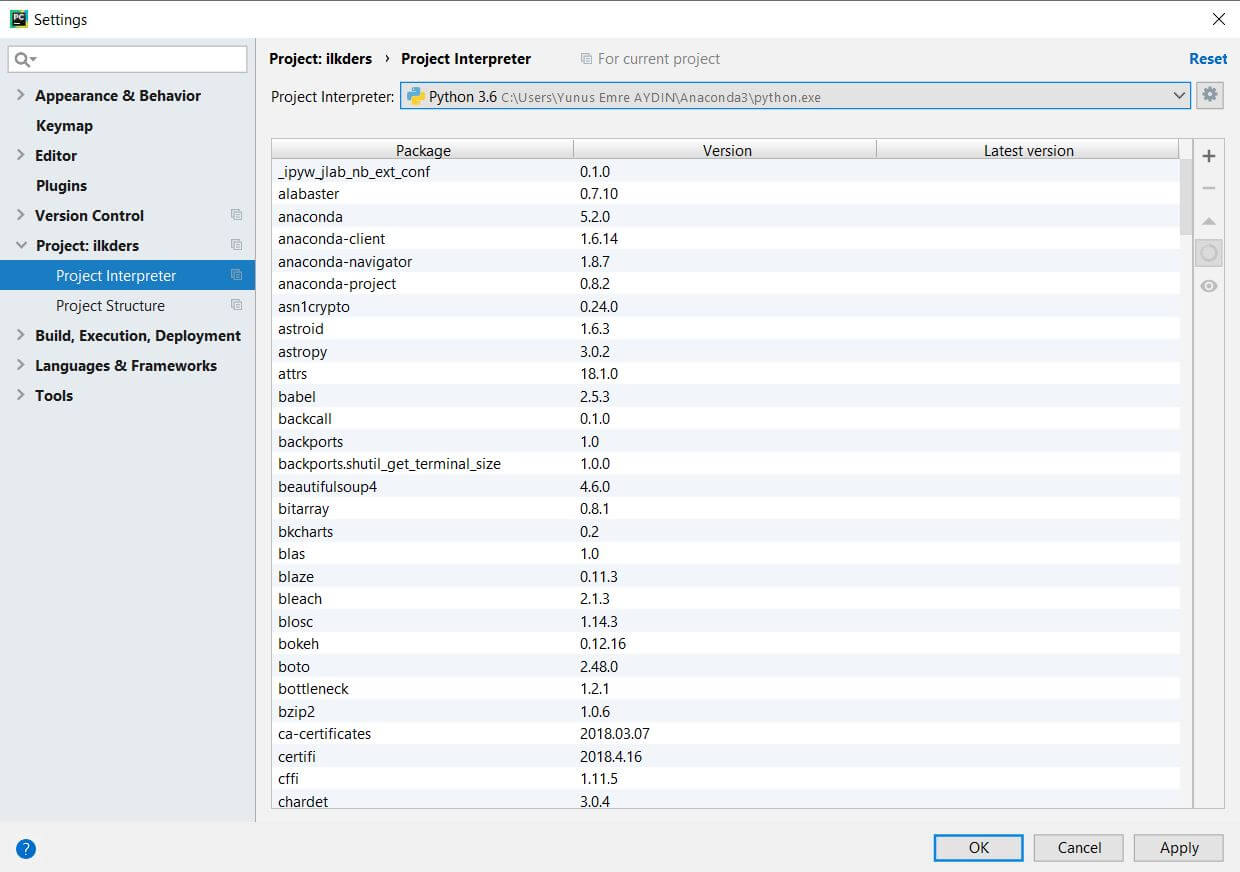Expand the Tools settings node
Screen dimensions: 1240x872
tap(21, 395)
